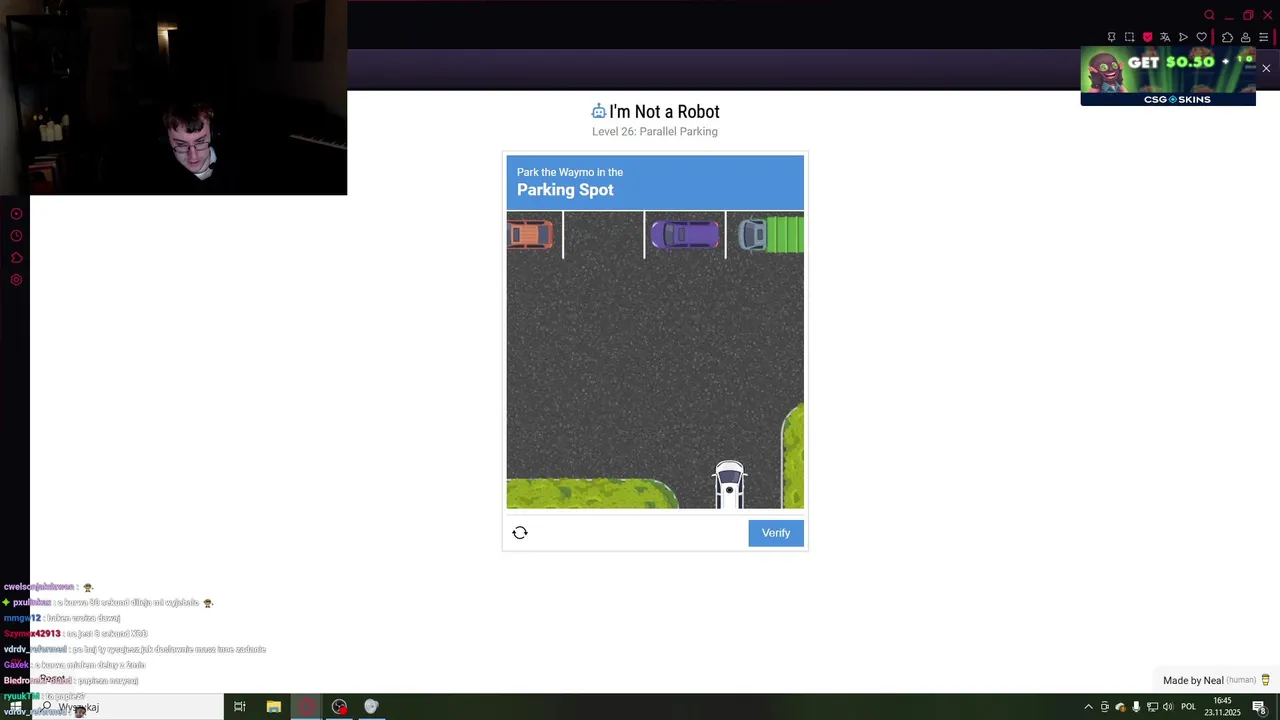
Task: Click "Level 26: Parallel Parking" subtitle
Action: coord(655,132)
